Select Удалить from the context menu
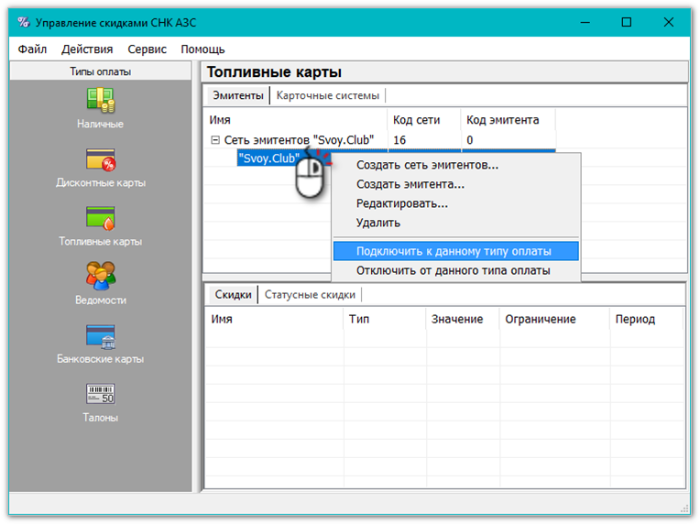The width and height of the screenshot is (700, 524). click(x=378, y=222)
